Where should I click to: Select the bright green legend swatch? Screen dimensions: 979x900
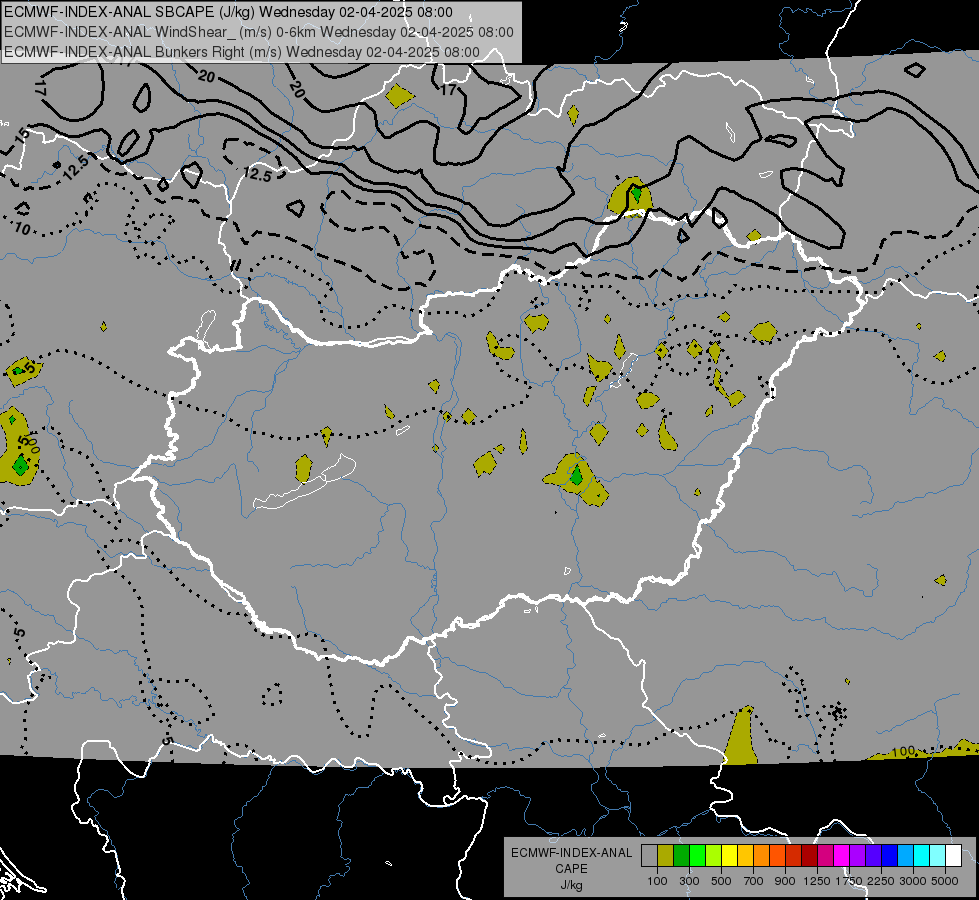pyautogui.click(x=697, y=856)
